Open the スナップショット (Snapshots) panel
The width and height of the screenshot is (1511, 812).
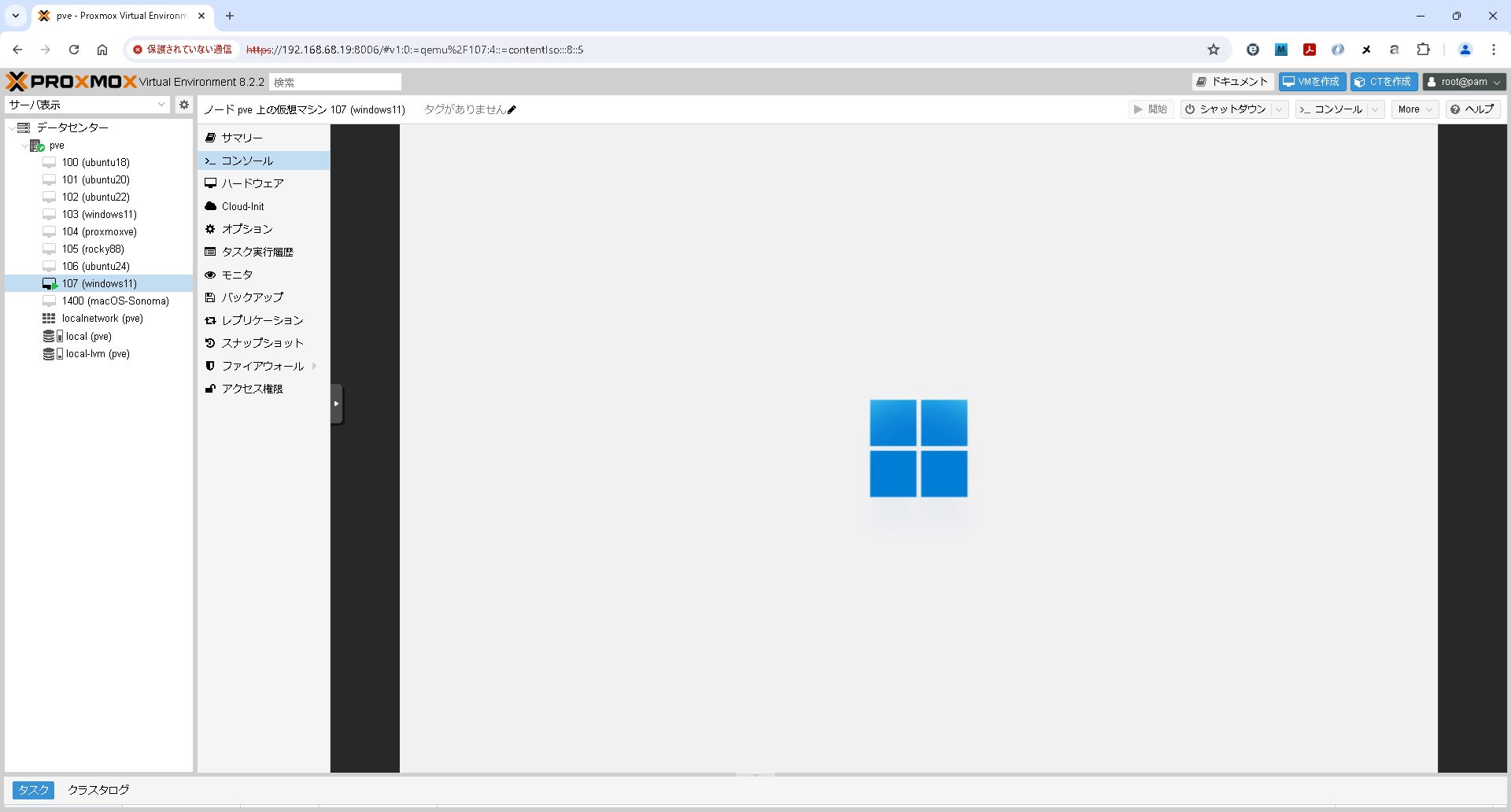(261, 342)
